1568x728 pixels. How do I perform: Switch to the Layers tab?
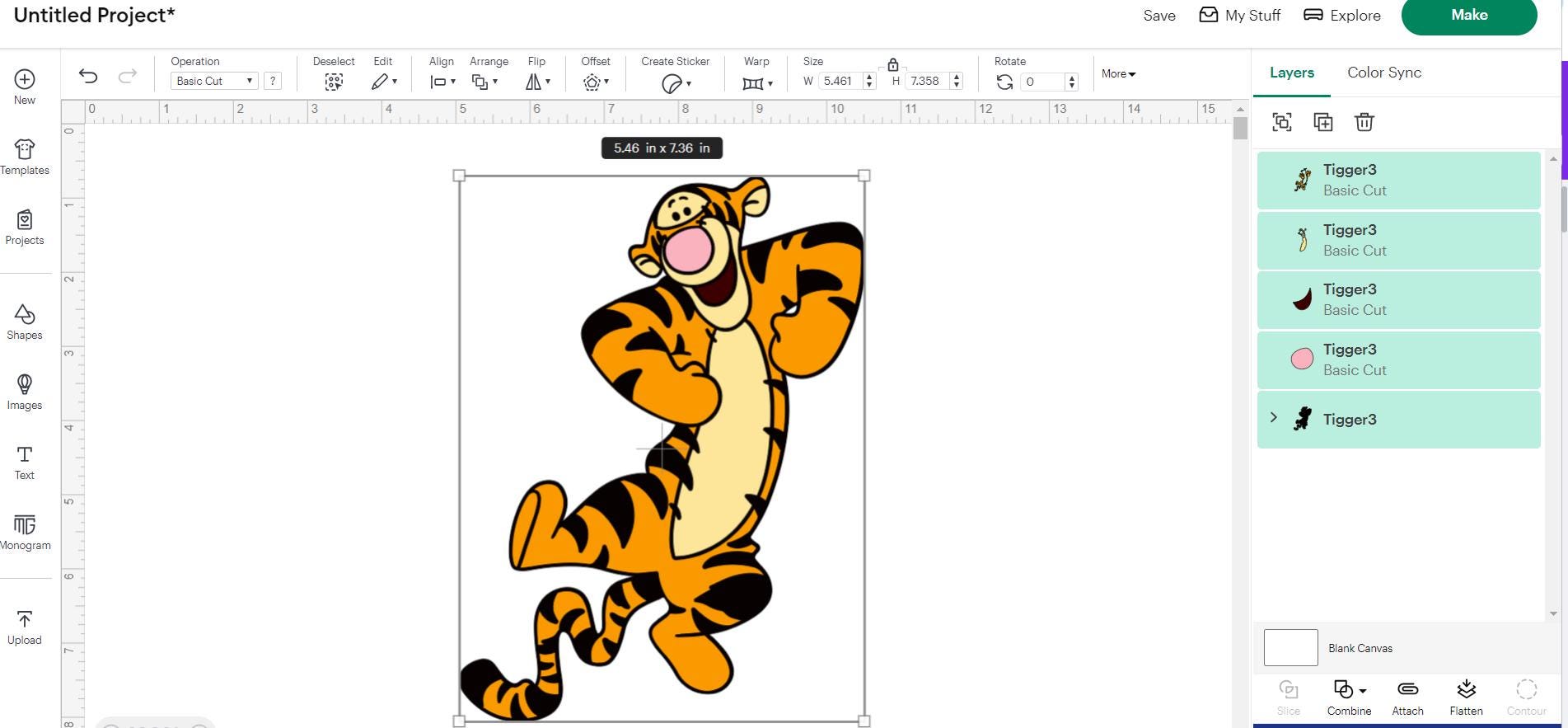(1291, 73)
